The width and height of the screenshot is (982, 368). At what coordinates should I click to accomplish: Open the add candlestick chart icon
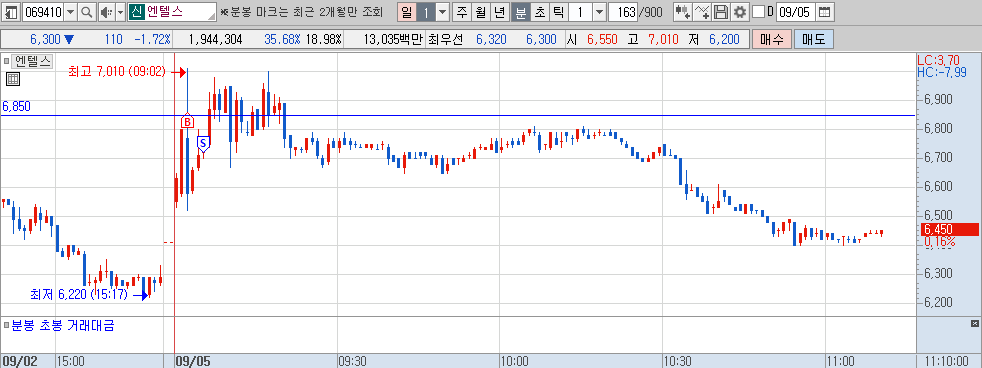click(x=682, y=12)
